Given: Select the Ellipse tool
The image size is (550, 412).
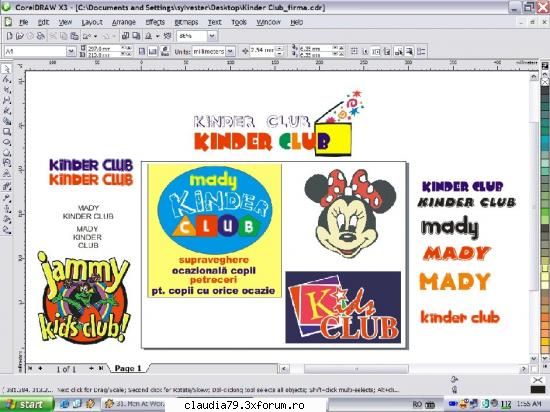Looking at the screenshot, I should coord(6,142).
